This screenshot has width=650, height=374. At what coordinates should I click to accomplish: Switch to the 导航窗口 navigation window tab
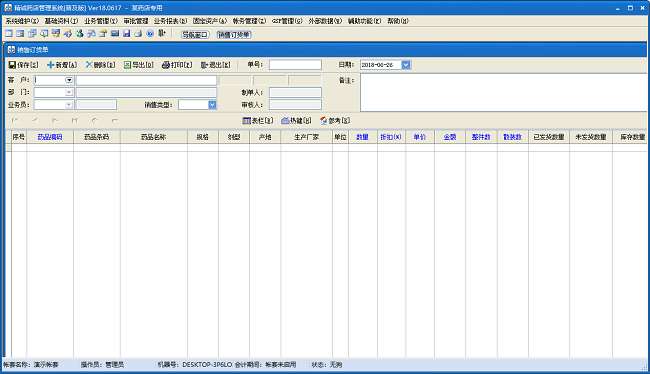click(x=195, y=35)
